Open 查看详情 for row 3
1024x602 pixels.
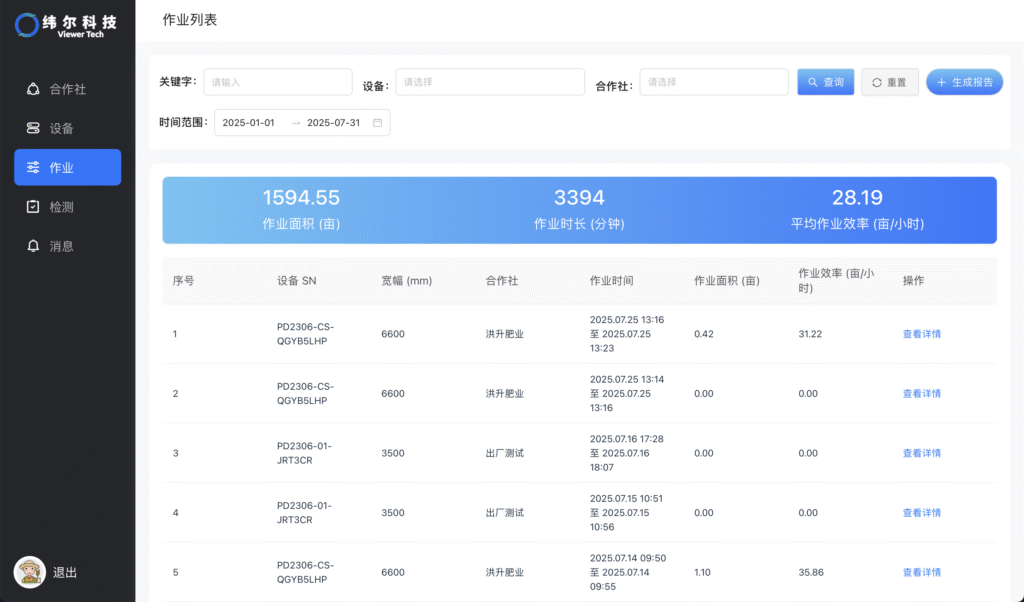pyautogui.click(x=921, y=453)
